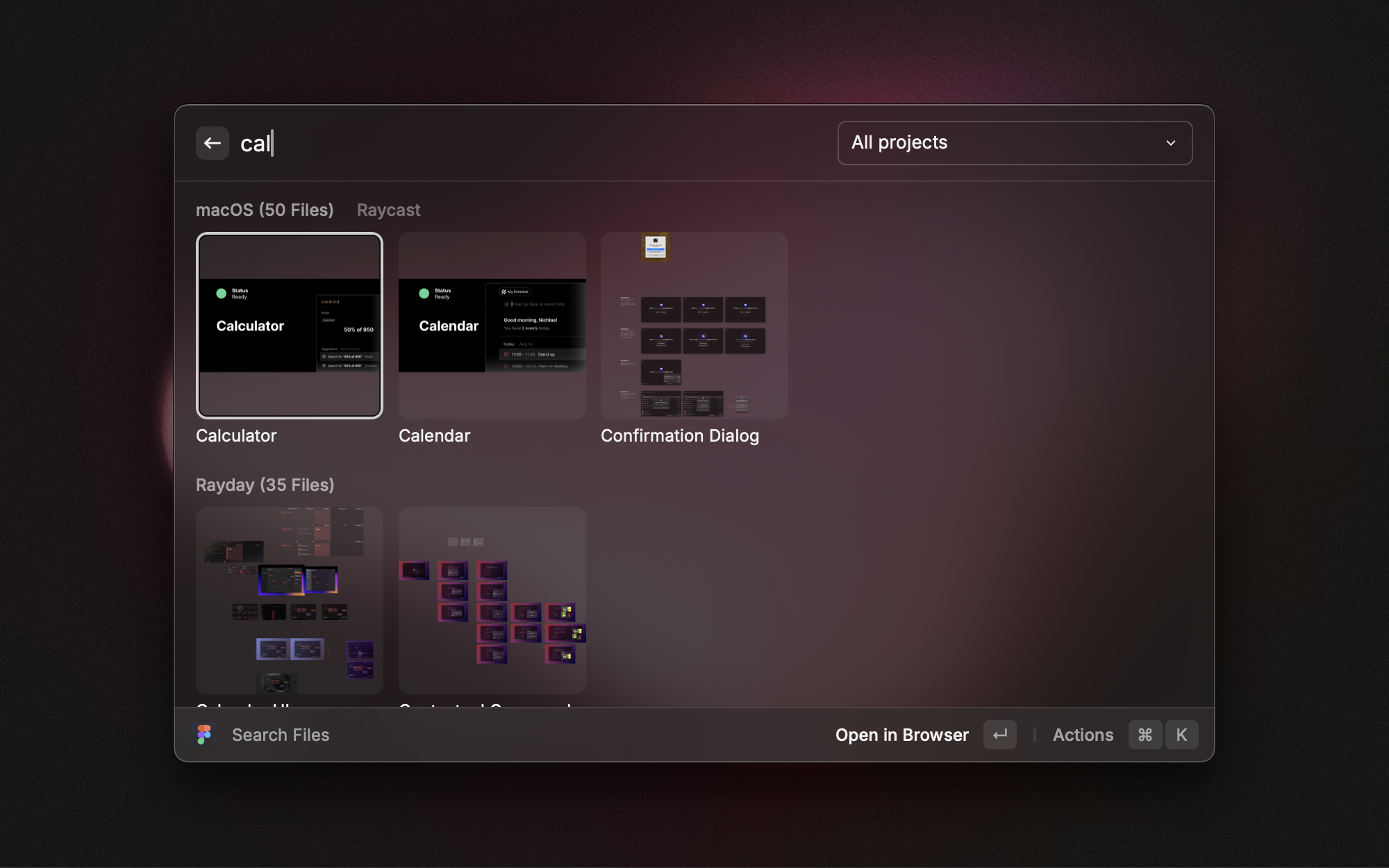Open the All projects dropdown
1389x868 pixels.
point(1014,143)
